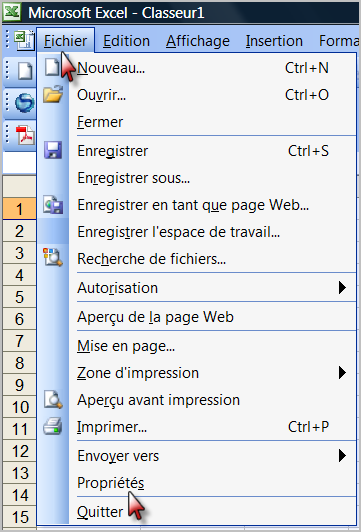Click the Excel workbook icon beside Fichier
This screenshot has height=532, width=361.
coord(24,40)
